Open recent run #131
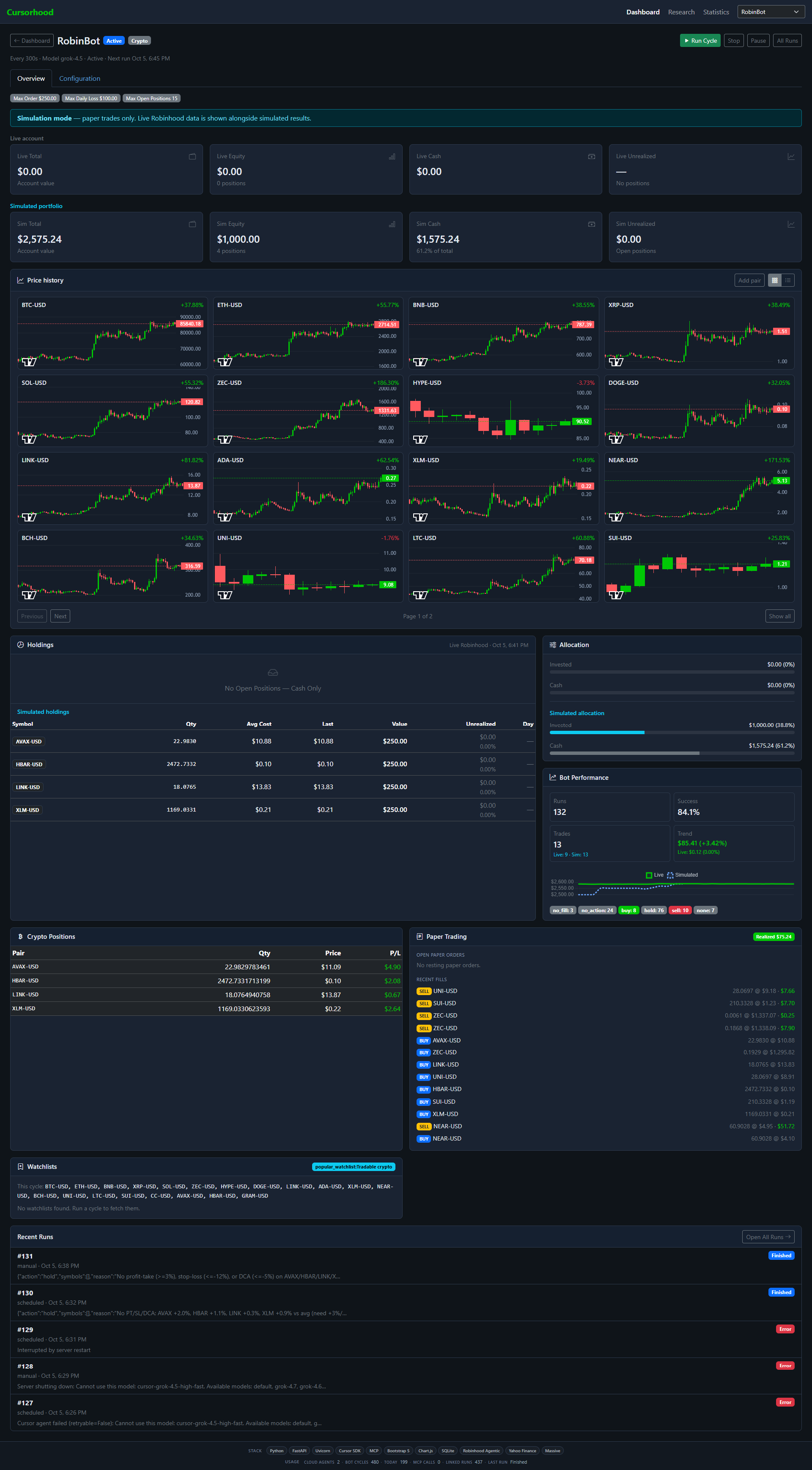The height and width of the screenshot is (1470, 812). coord(406,1266)
